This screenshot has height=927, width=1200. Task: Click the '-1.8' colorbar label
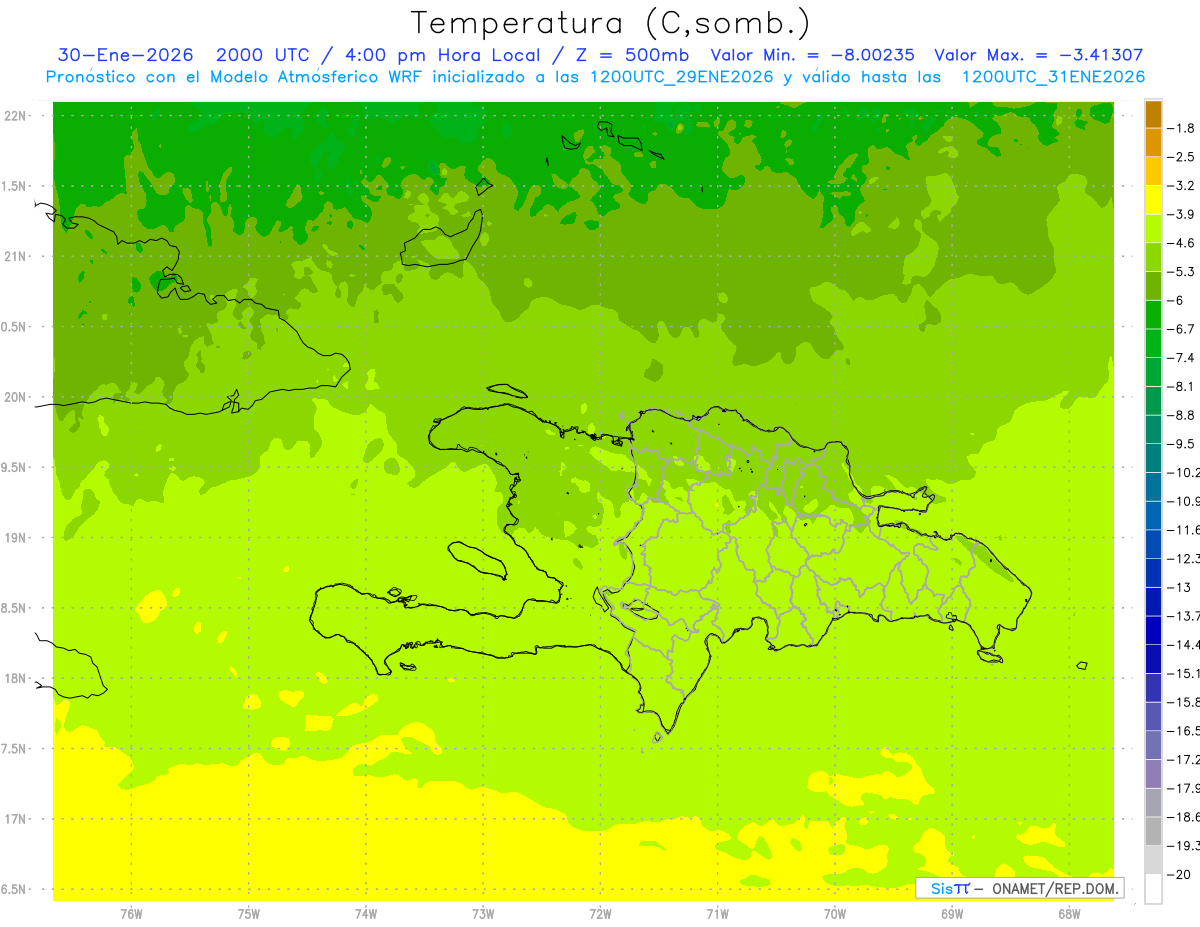click(1183, 128)
